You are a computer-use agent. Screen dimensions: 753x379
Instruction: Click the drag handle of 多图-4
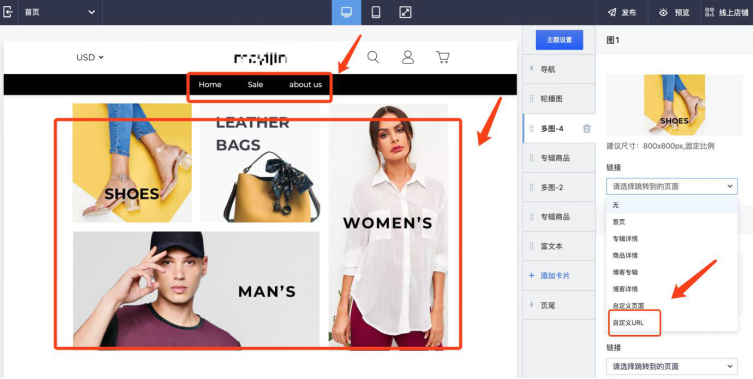click(531, 128)
